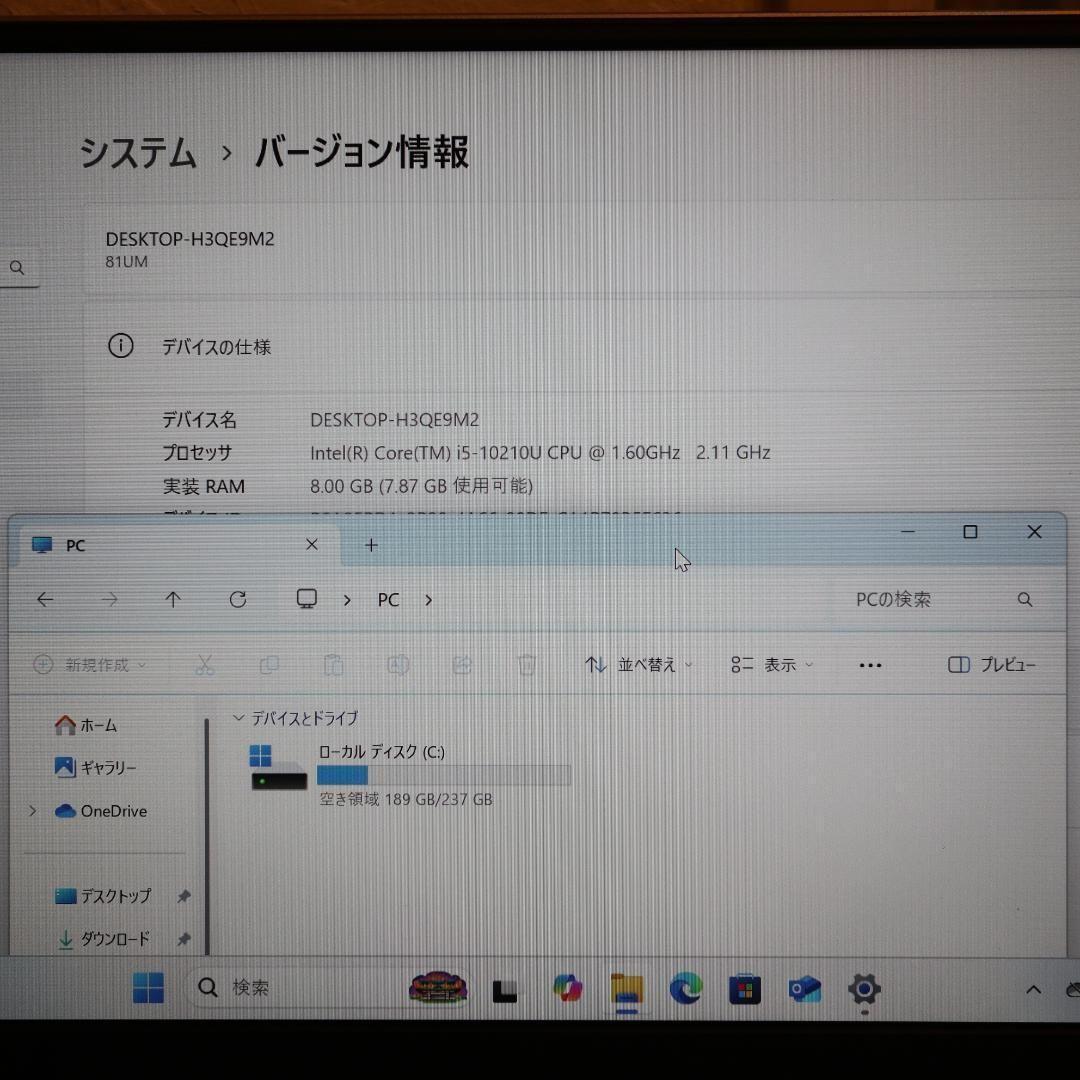Open the See more (...) toolbar menu

click(x=869, y=664)
